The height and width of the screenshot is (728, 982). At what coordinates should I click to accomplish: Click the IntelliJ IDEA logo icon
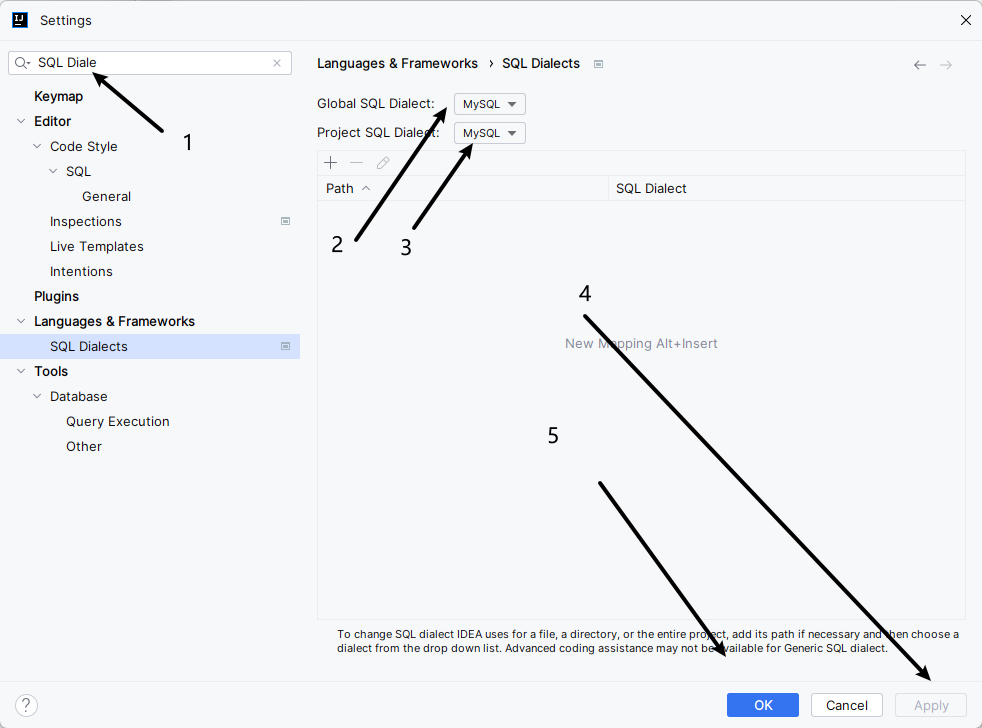click(20, 20)
